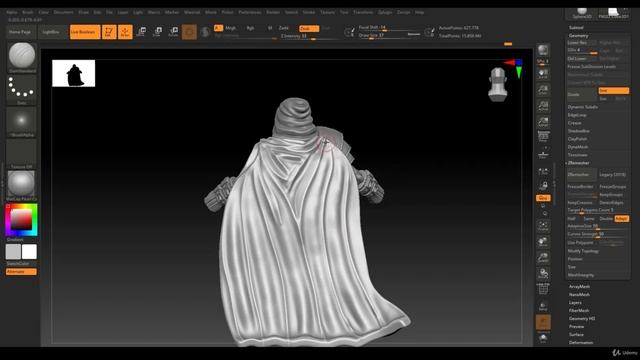This screenshot has height=360, width=640.
Task: Toggle the Alternate color button
Action: 21,272
